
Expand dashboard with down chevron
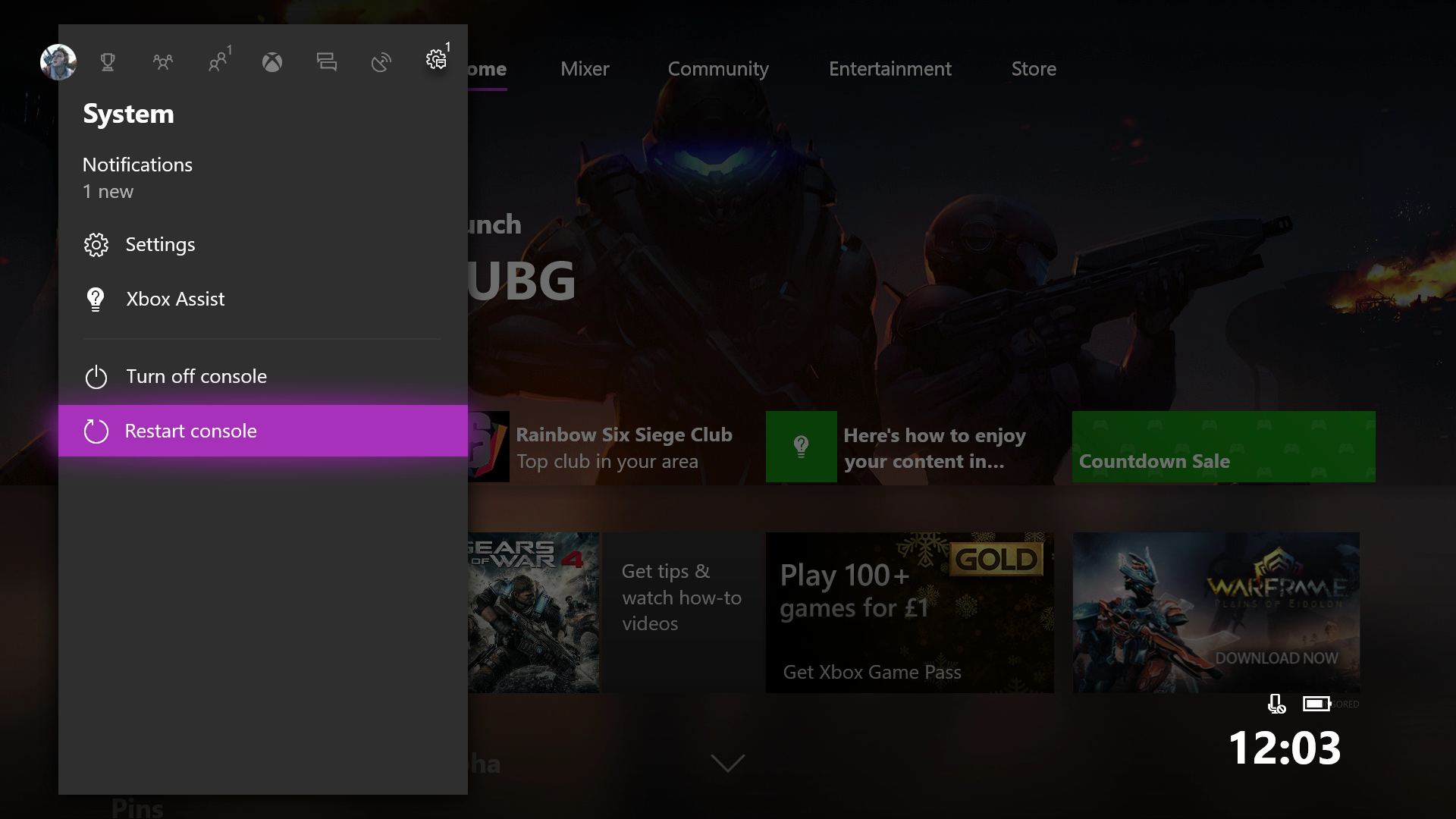click(727, 762)
